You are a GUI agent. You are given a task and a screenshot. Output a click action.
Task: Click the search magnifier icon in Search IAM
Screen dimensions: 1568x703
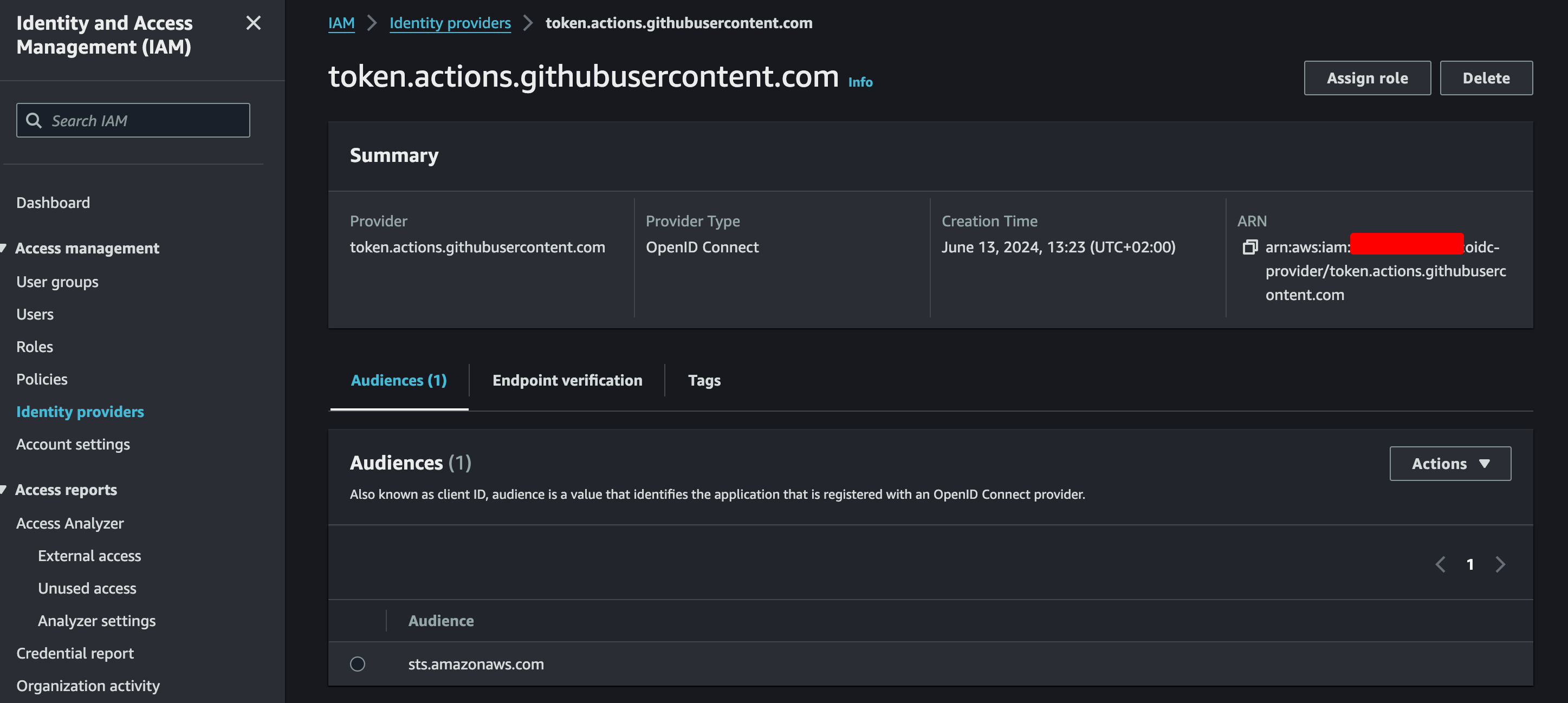pyautogui.click(x=34, y=121)
